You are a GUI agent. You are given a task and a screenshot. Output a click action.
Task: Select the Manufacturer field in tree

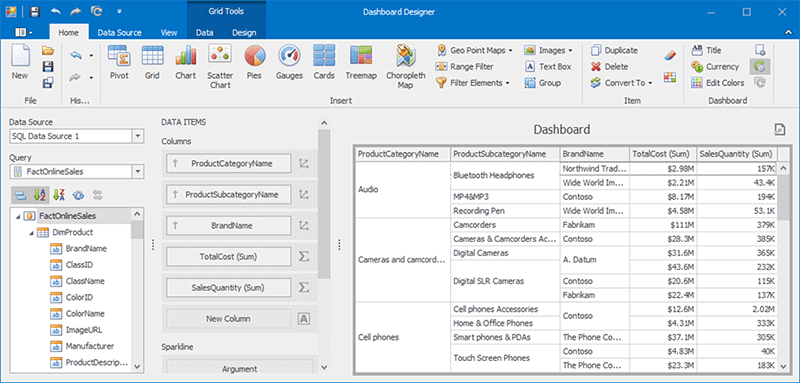(90, 346)
